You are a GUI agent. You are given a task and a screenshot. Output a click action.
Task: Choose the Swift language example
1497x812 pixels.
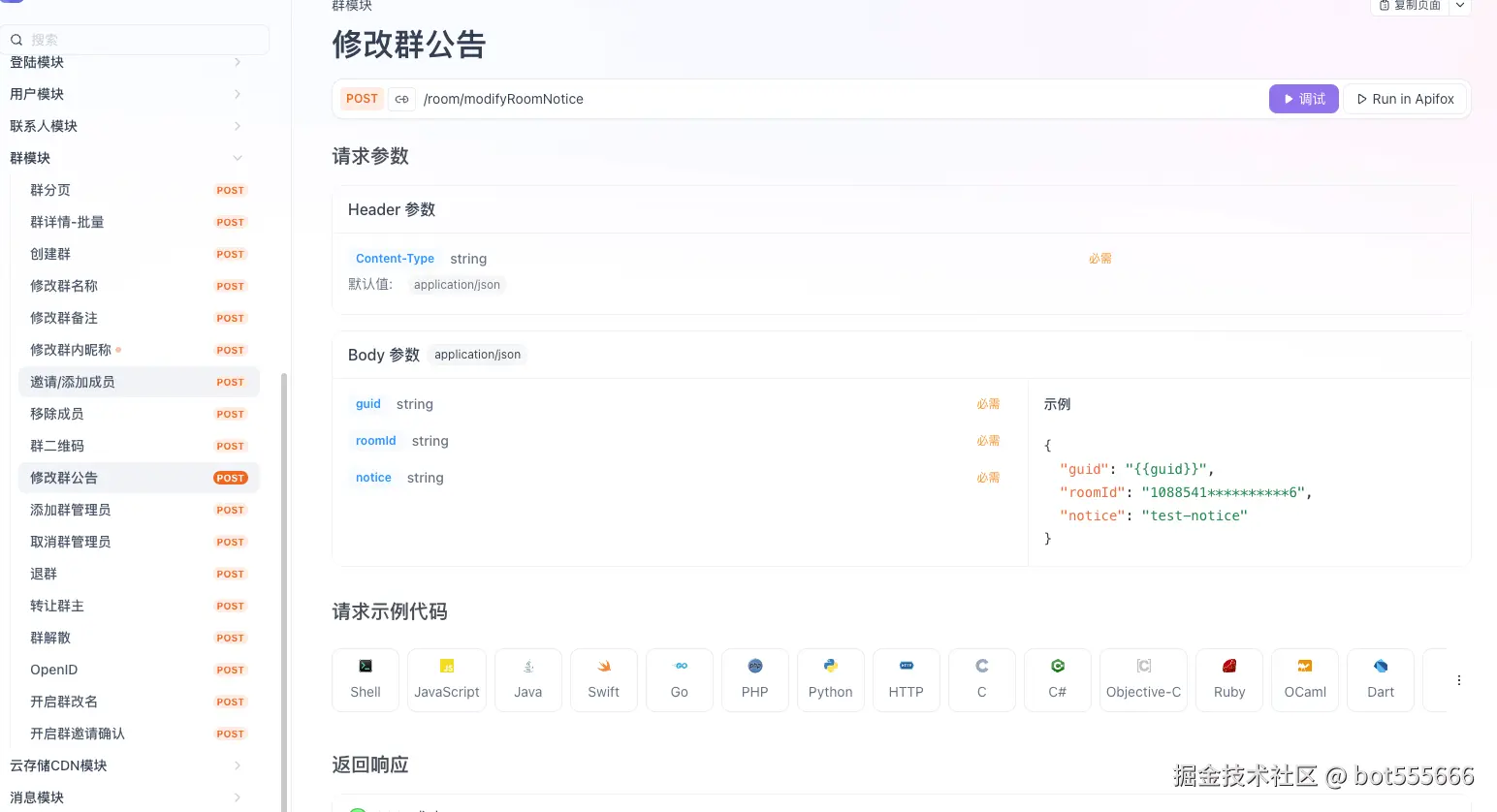coord(603,678)
